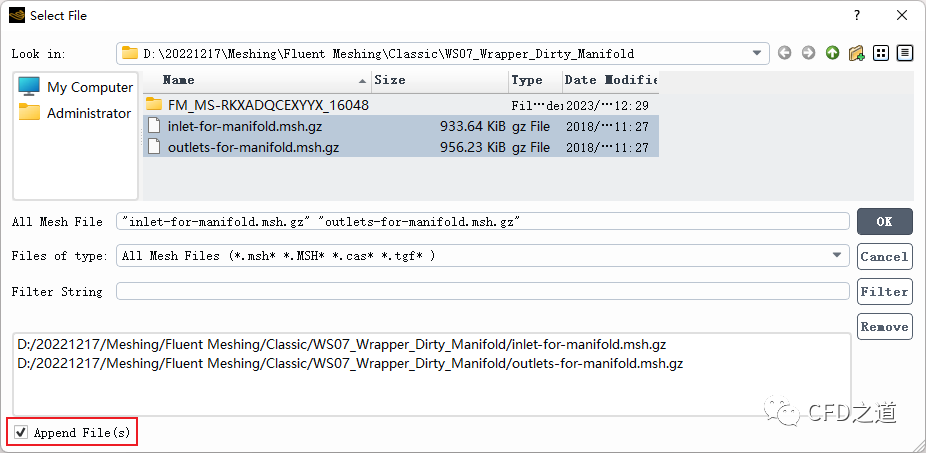
Task: Click the dialog help question mark
Action: (856, 15)
